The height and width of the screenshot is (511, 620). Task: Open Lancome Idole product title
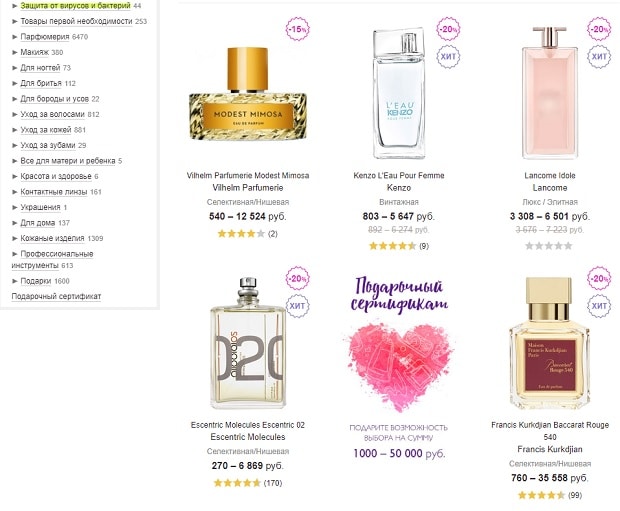point(546,175)
